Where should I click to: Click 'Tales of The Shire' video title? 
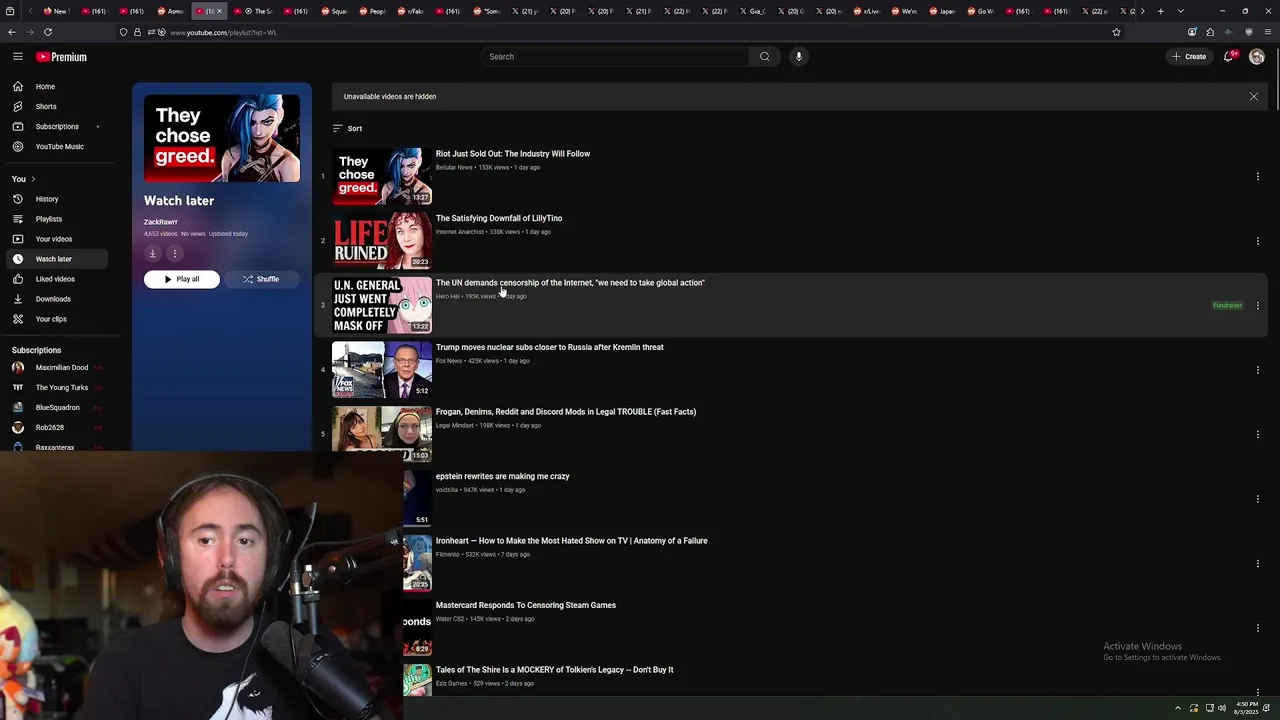554,670
